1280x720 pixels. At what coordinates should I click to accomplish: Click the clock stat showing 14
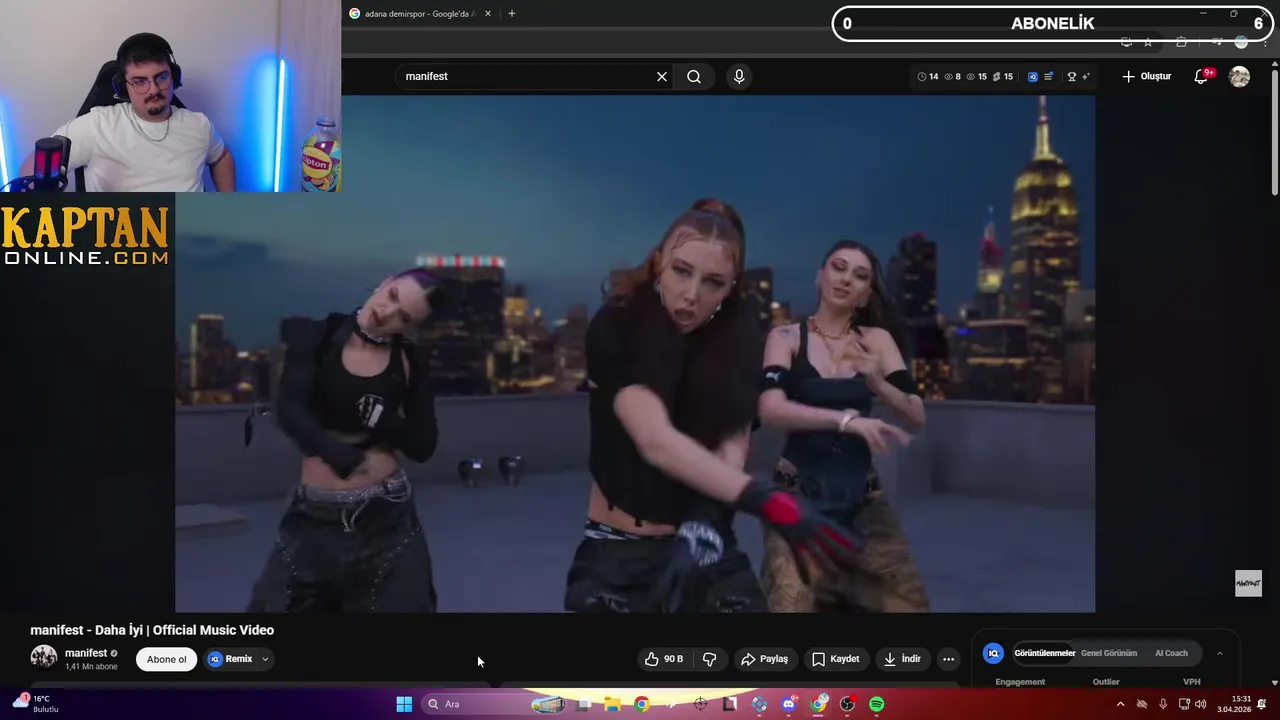[928, 77]
